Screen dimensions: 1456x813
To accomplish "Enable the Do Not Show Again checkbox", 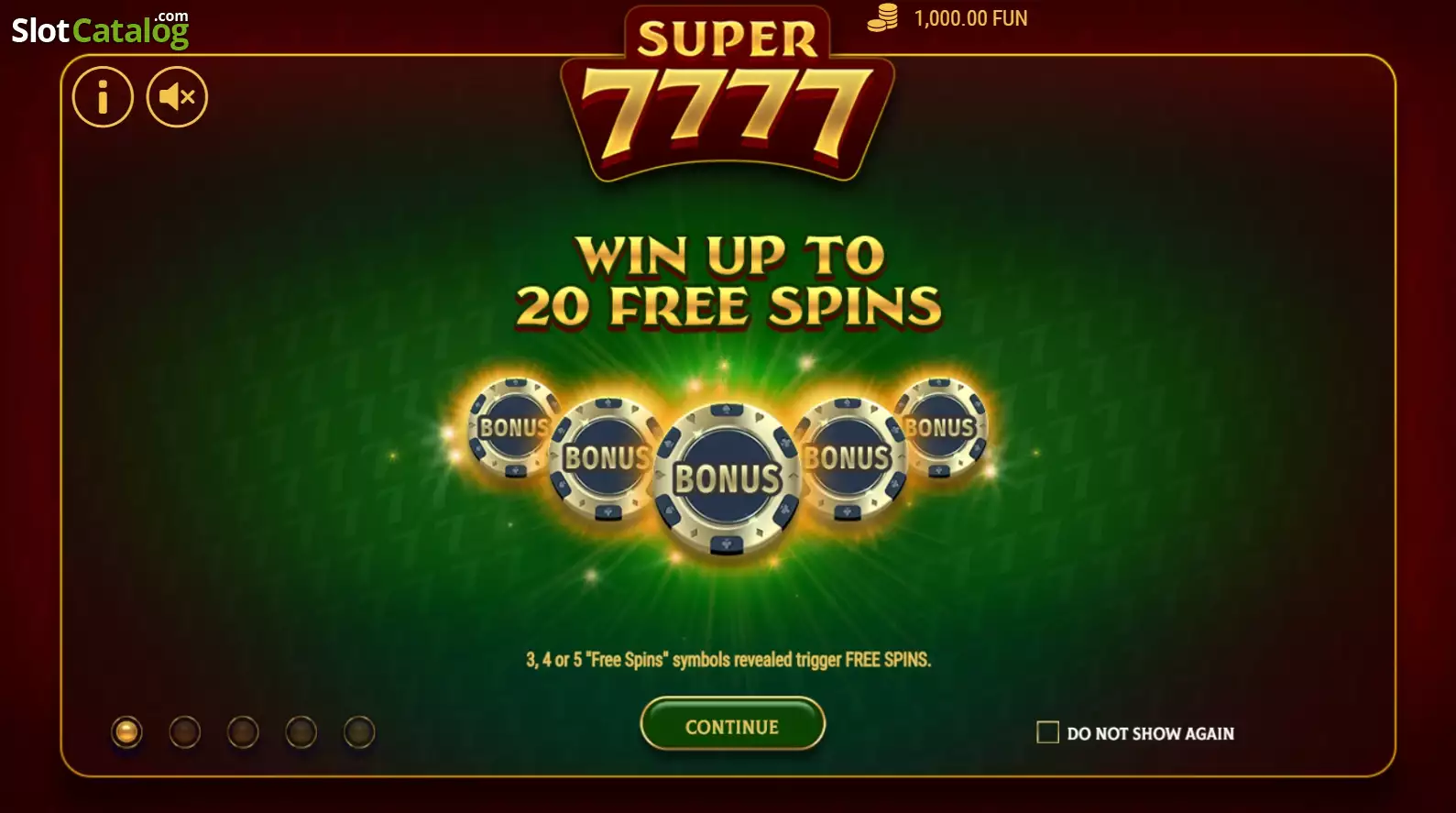I will pyautogui.click(x=1047, y=732).
